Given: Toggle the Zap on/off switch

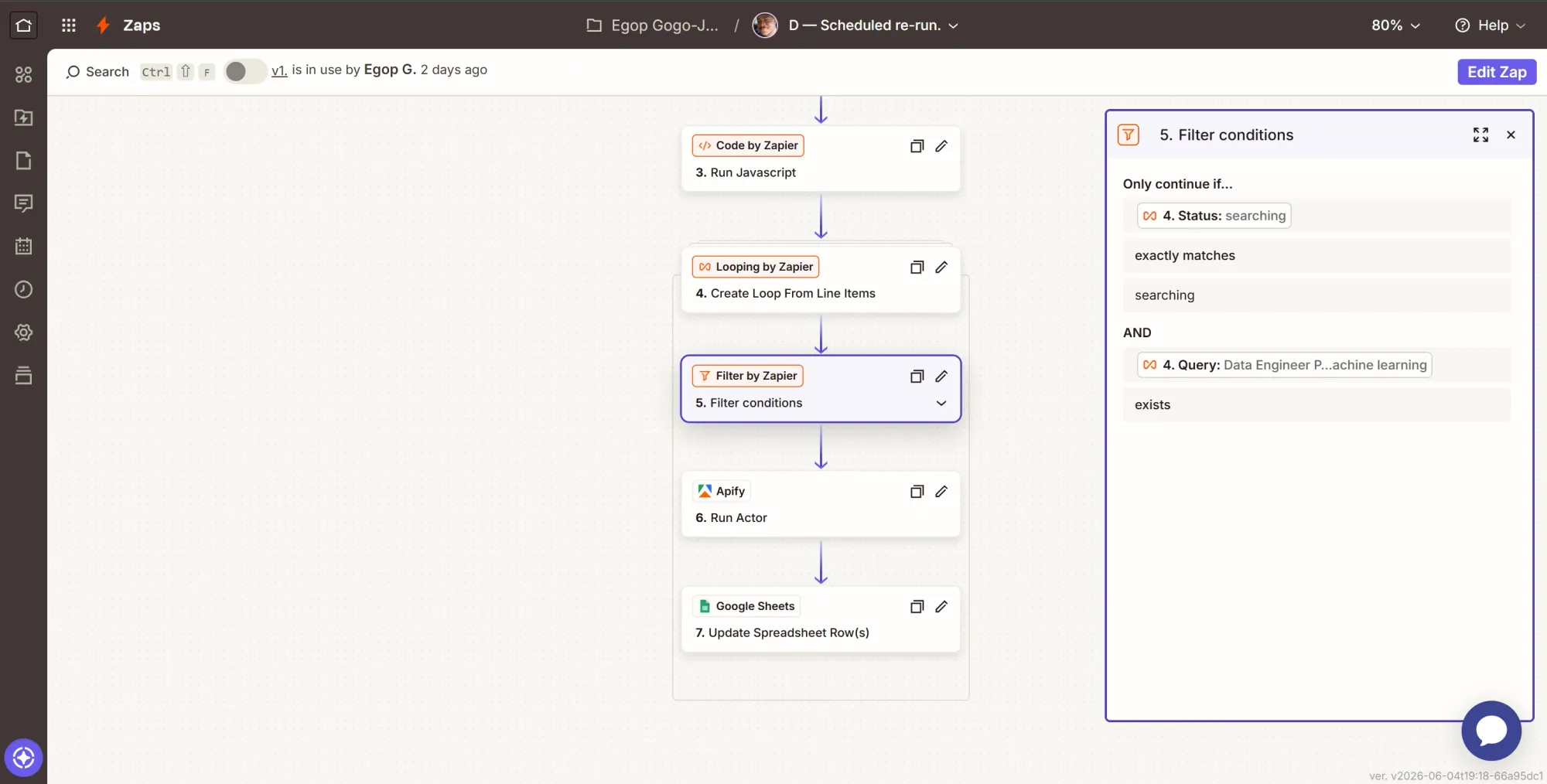Looking at the screenshot, I should click(244, 72).
